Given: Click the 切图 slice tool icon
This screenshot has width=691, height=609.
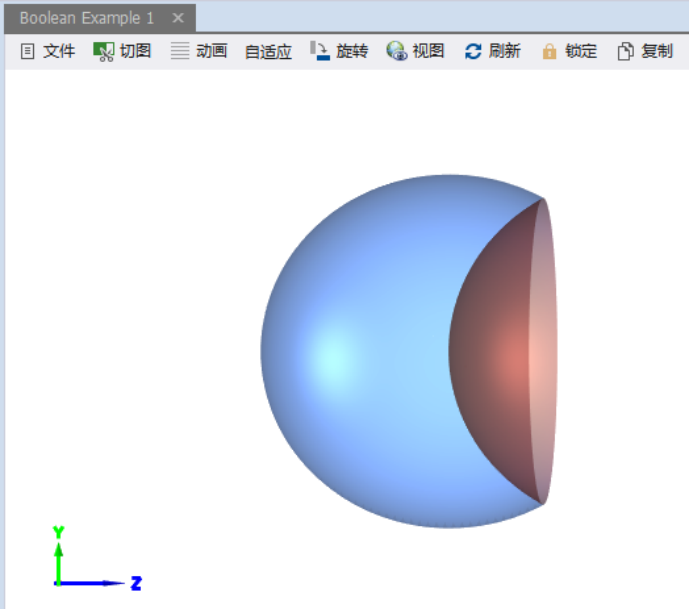Looking at the screenshot, I should click(x=104, y=52).
